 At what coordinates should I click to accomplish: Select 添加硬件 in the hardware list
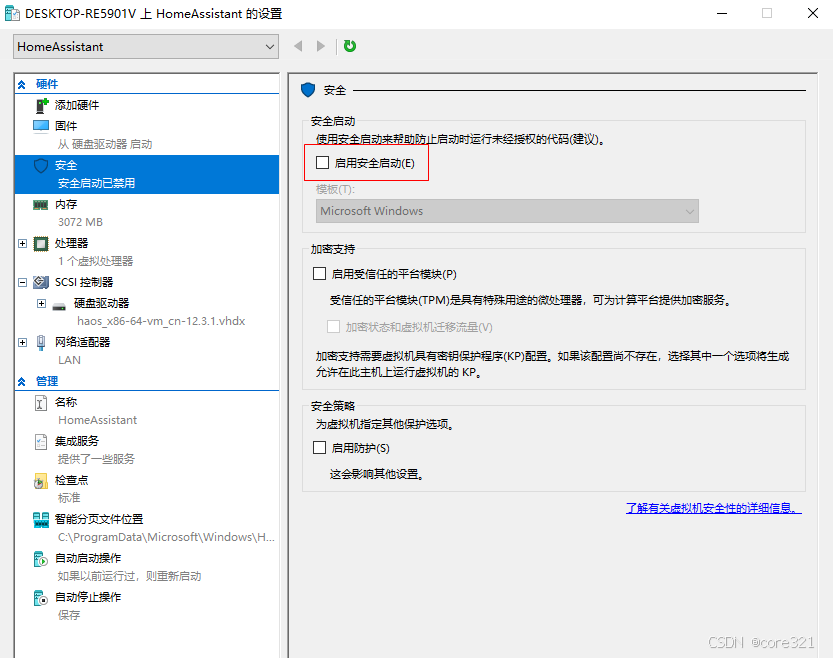77,105
